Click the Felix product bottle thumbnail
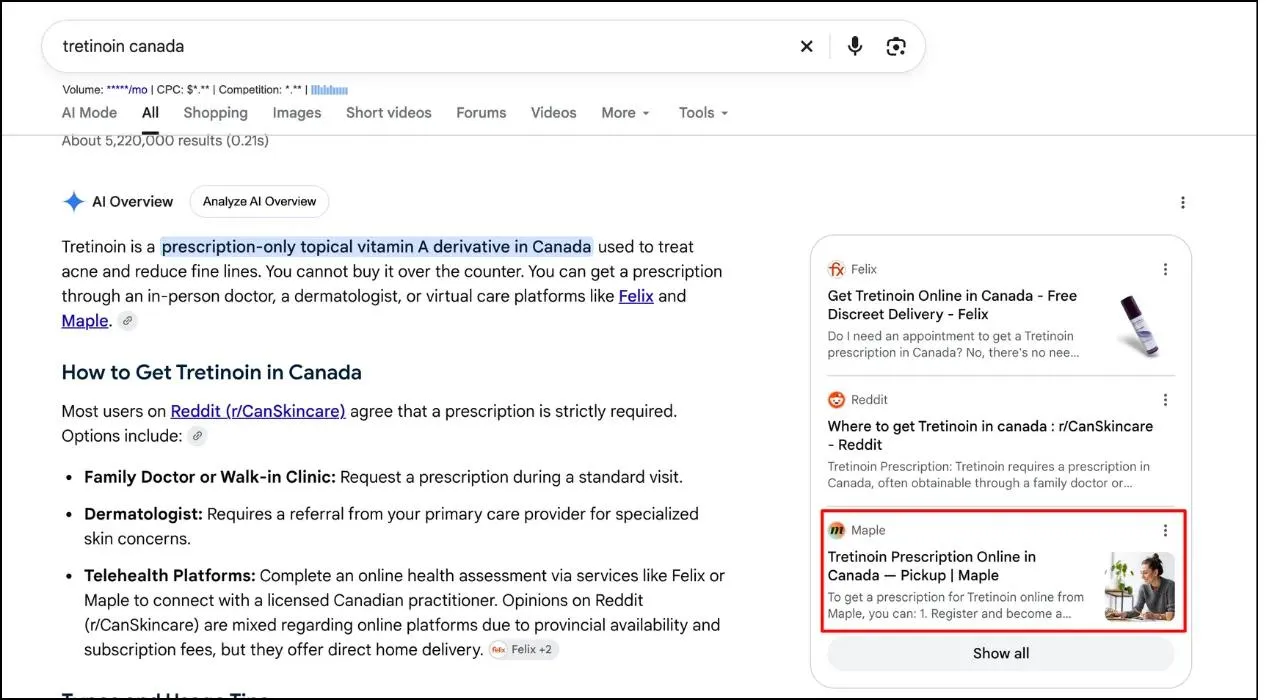This screenshot has width=1269, height=700. click(x=1140, y=325)
